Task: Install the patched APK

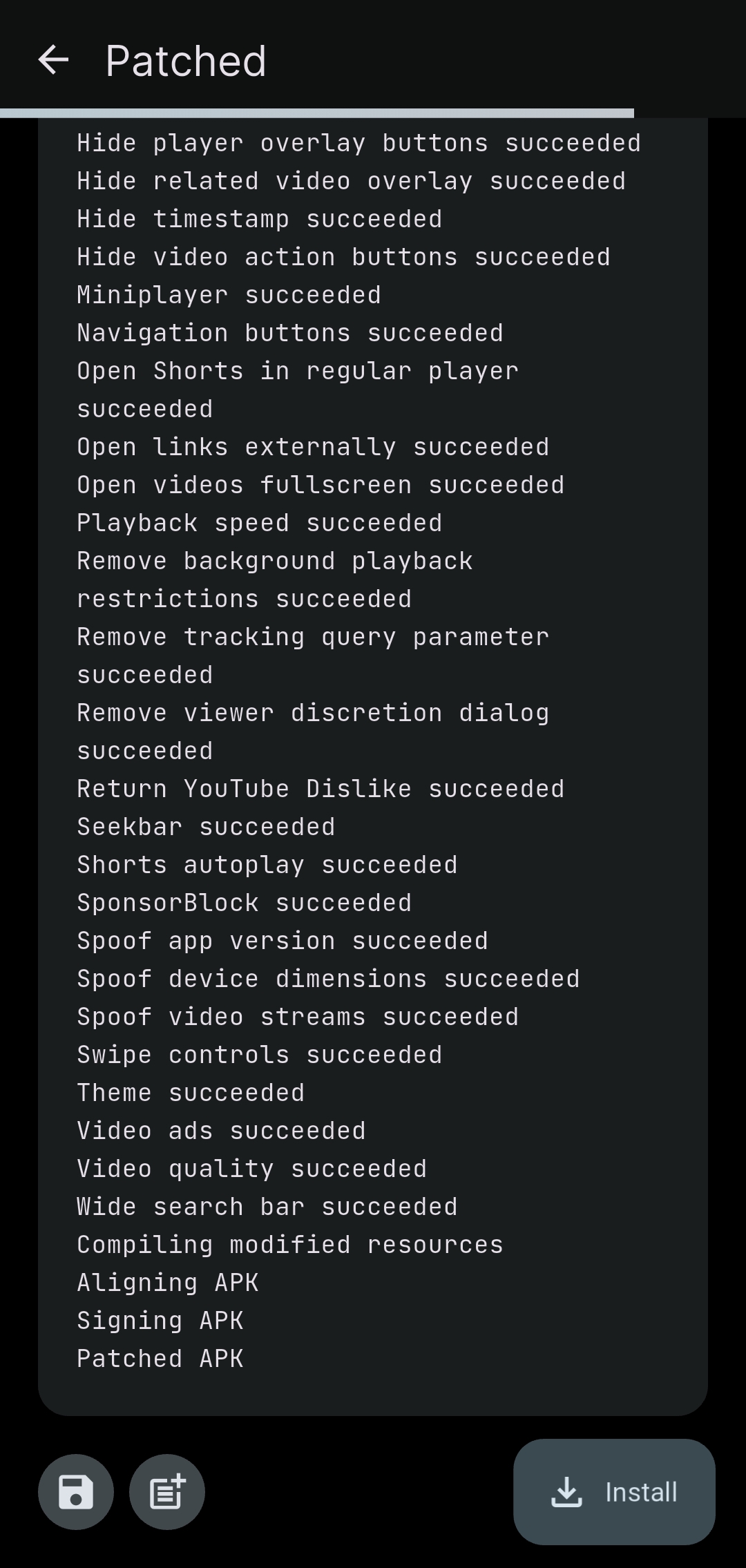Action: pyautogui.click(x=613, y=1492)
